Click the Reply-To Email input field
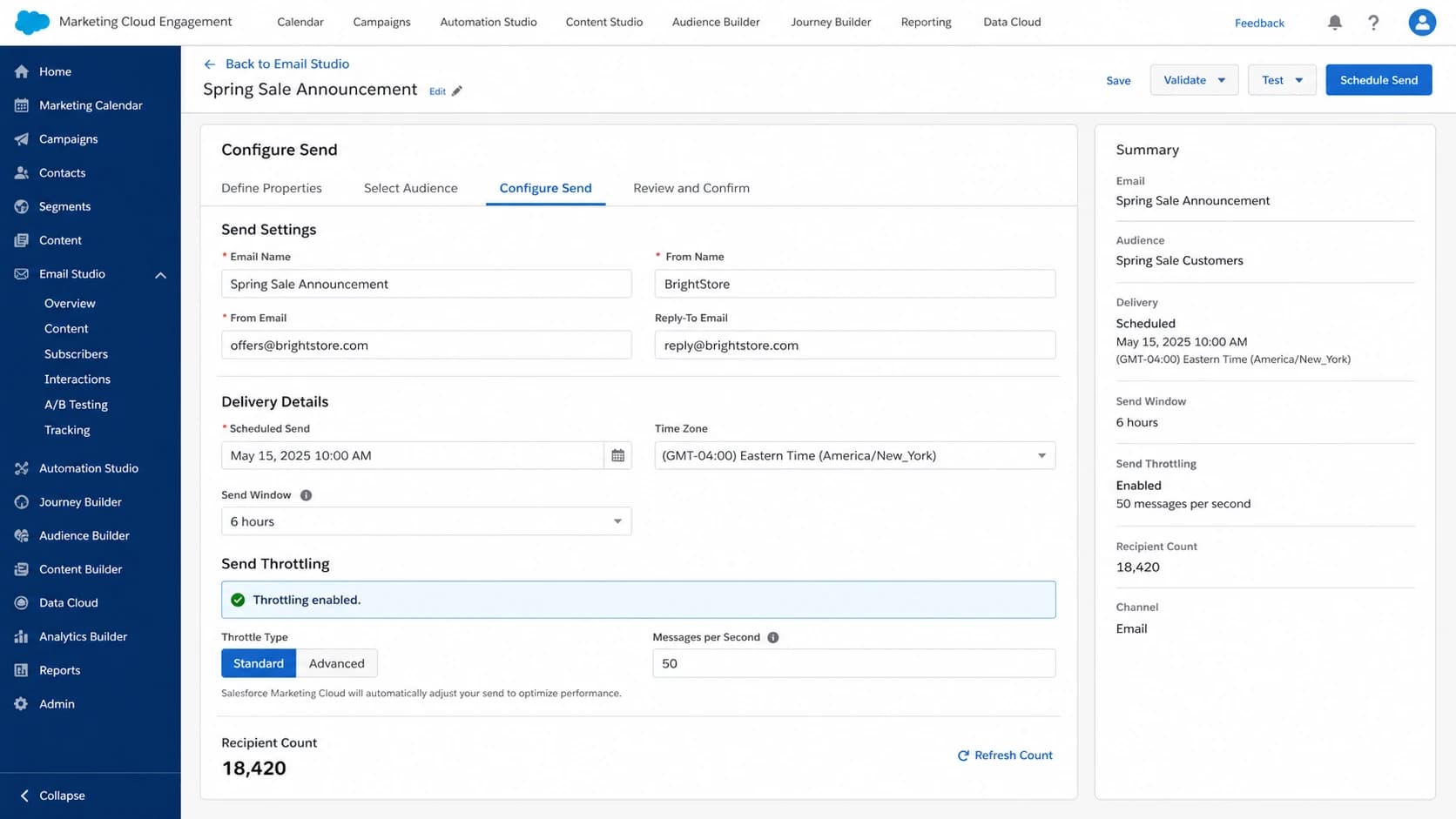The height and width of the screenshot is (819, 1456). point(854,345)
